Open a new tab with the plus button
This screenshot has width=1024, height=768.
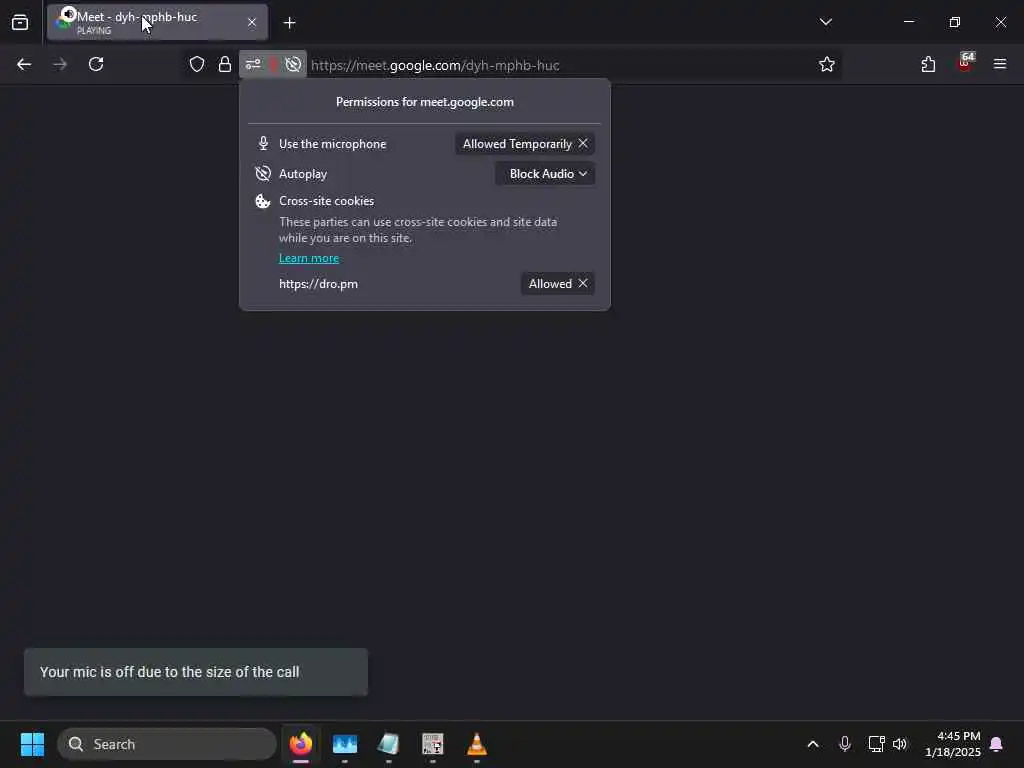point(289,23)
